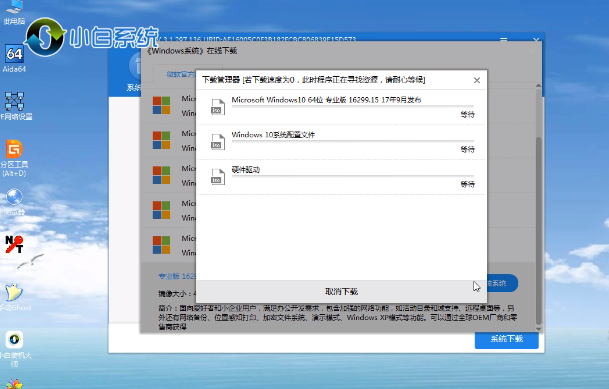Click the 取消下载 cancel download button
The image size is (609, 389).
(341, 291)
